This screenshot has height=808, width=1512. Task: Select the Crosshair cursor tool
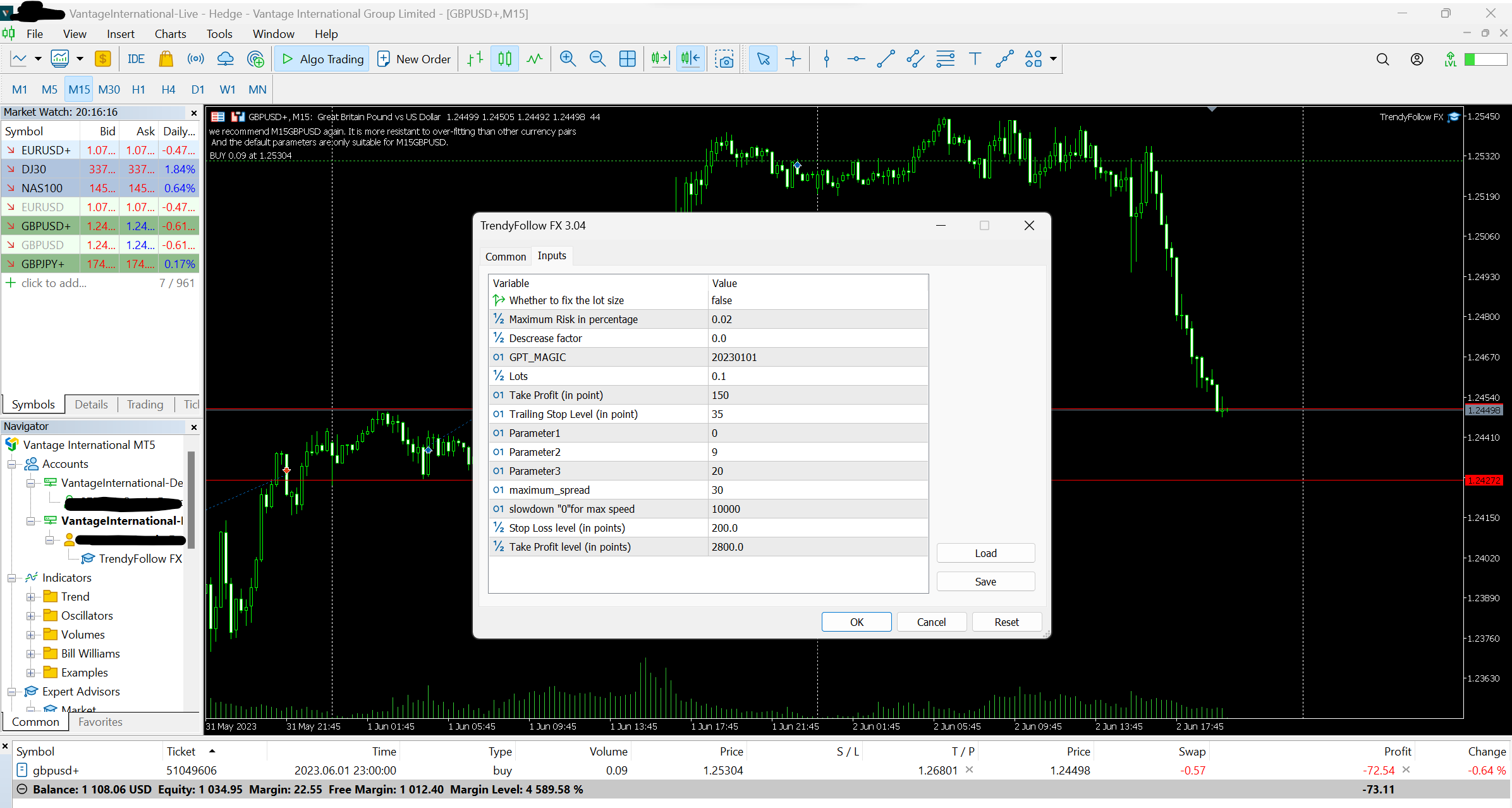pyautogui.click(x=793, y=59)
